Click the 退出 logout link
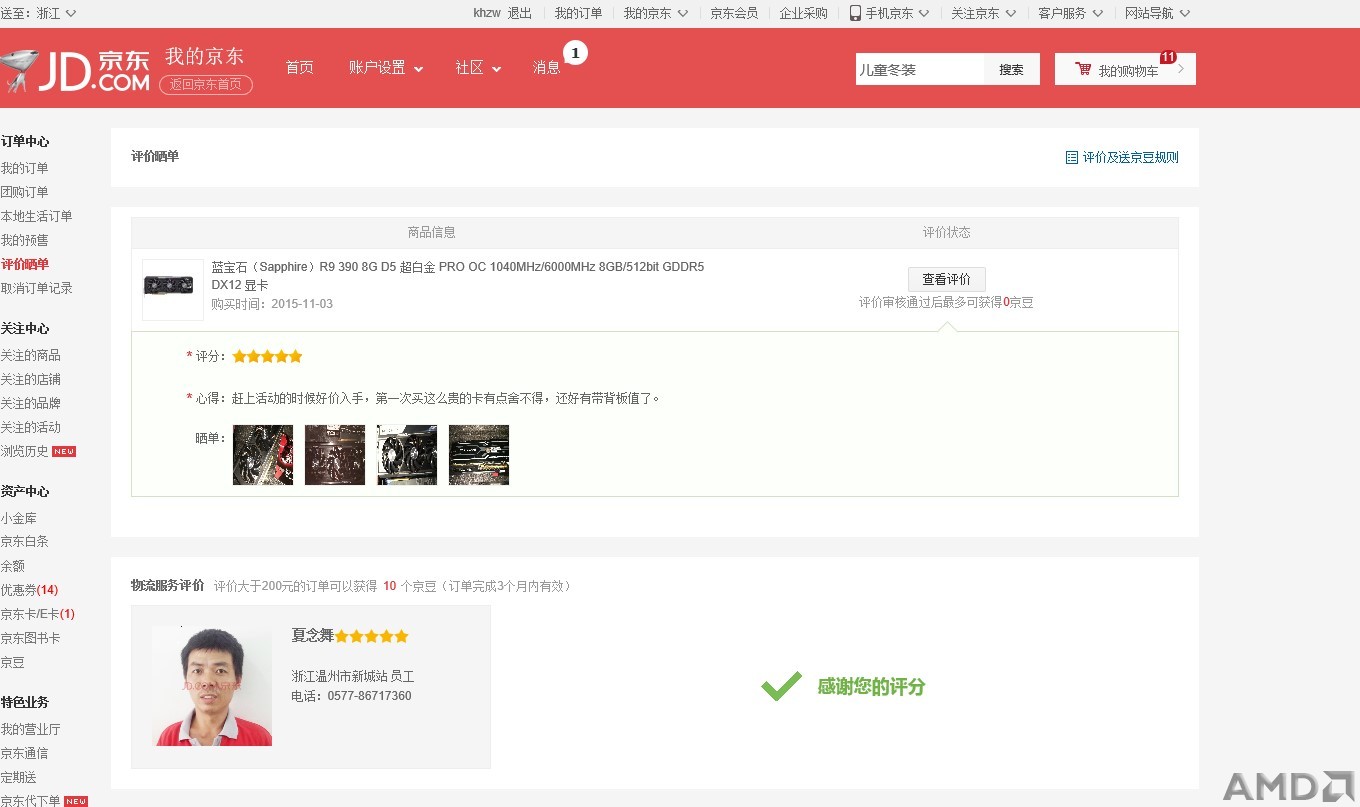 [x=520, y=13]
